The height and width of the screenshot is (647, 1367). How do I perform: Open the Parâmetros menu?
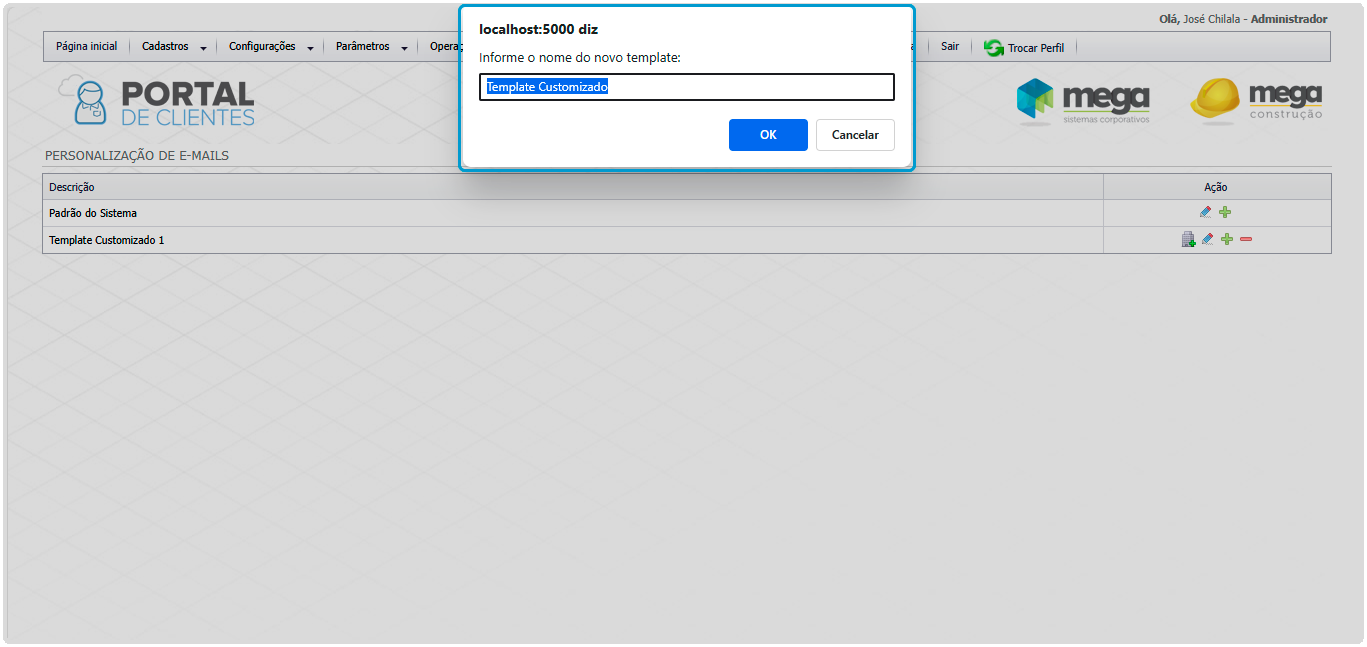coord(363,46)
